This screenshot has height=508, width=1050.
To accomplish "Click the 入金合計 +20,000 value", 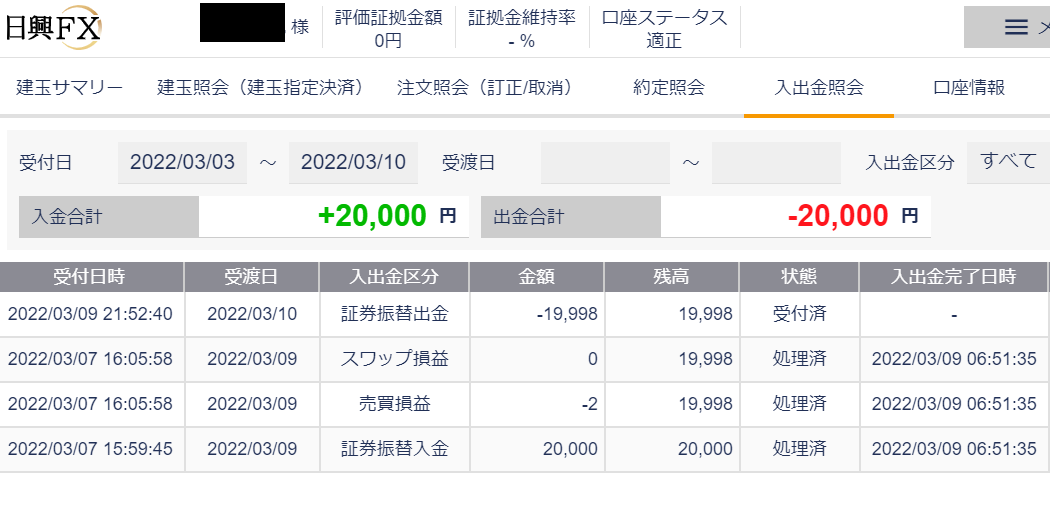I will click(372, 216).
